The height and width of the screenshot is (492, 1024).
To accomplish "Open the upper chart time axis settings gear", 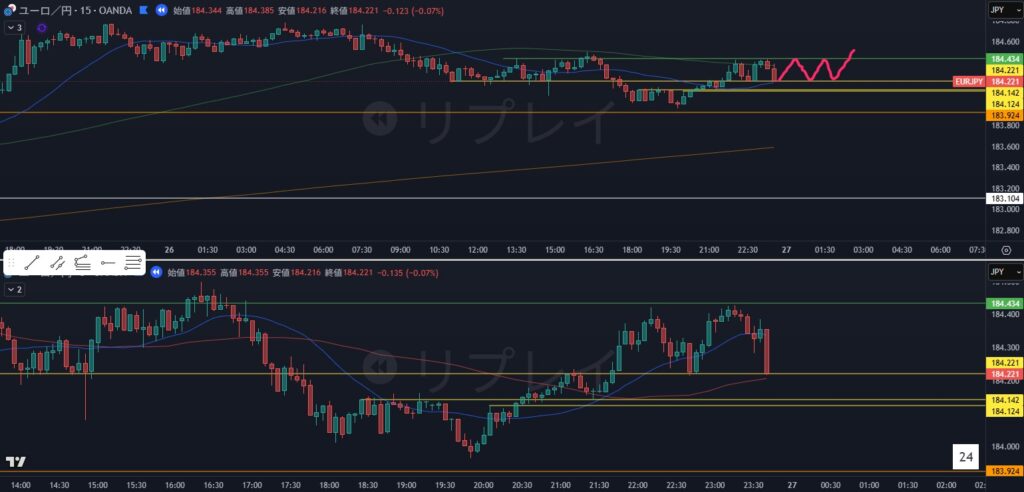I will coord(1006,249).
